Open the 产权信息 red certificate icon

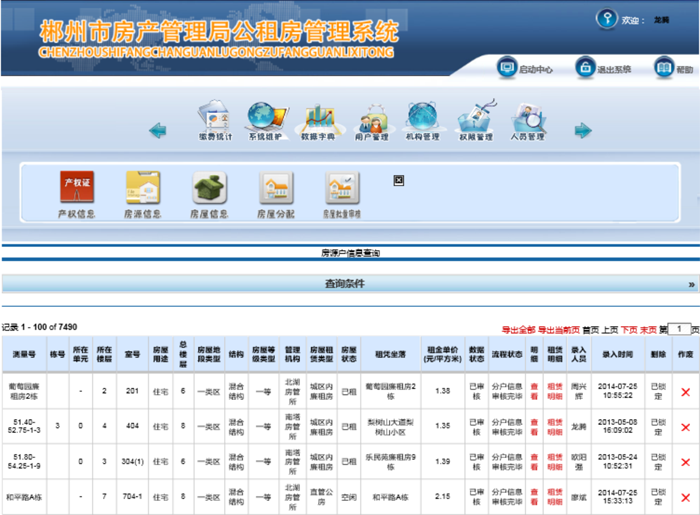78,188
